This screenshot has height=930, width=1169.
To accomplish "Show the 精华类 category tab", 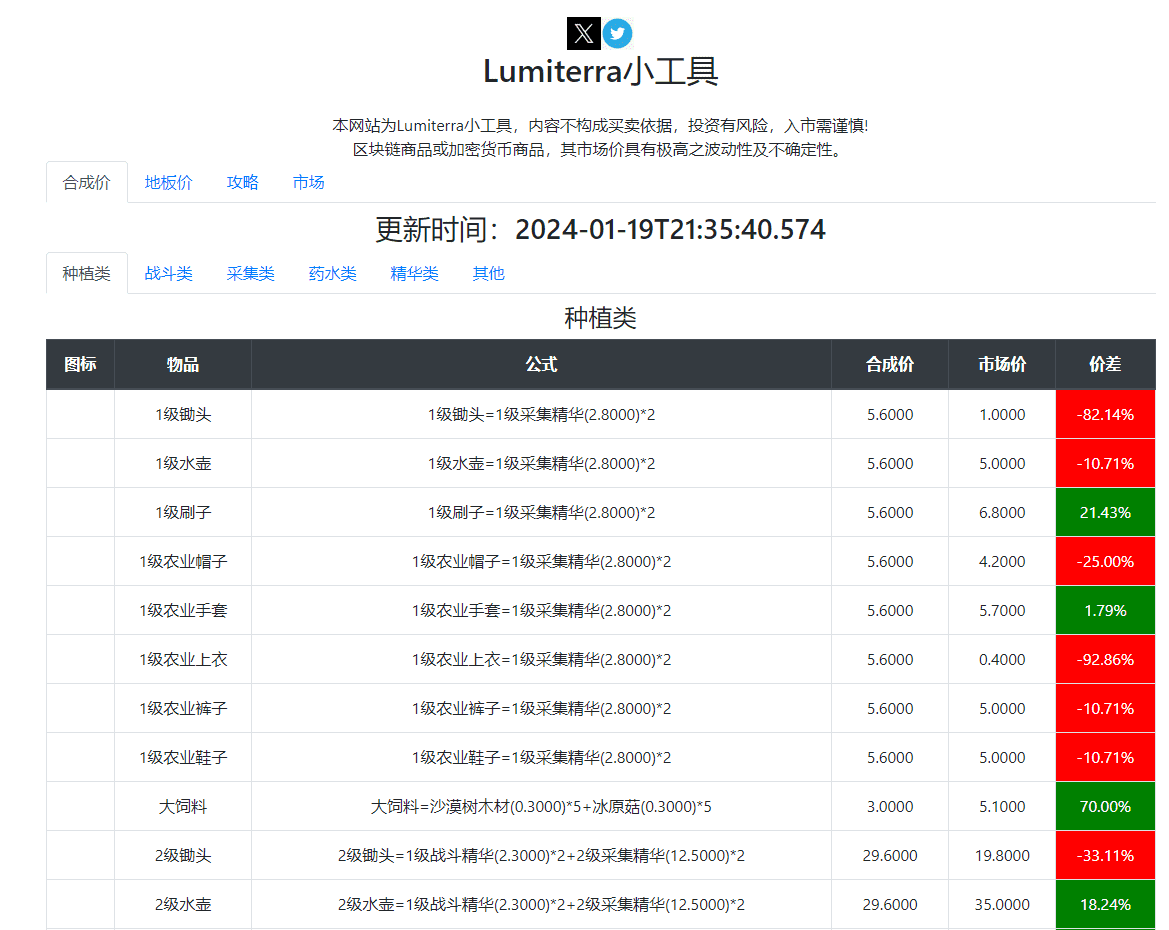I will pyautogui.click(x=414, y=273).
